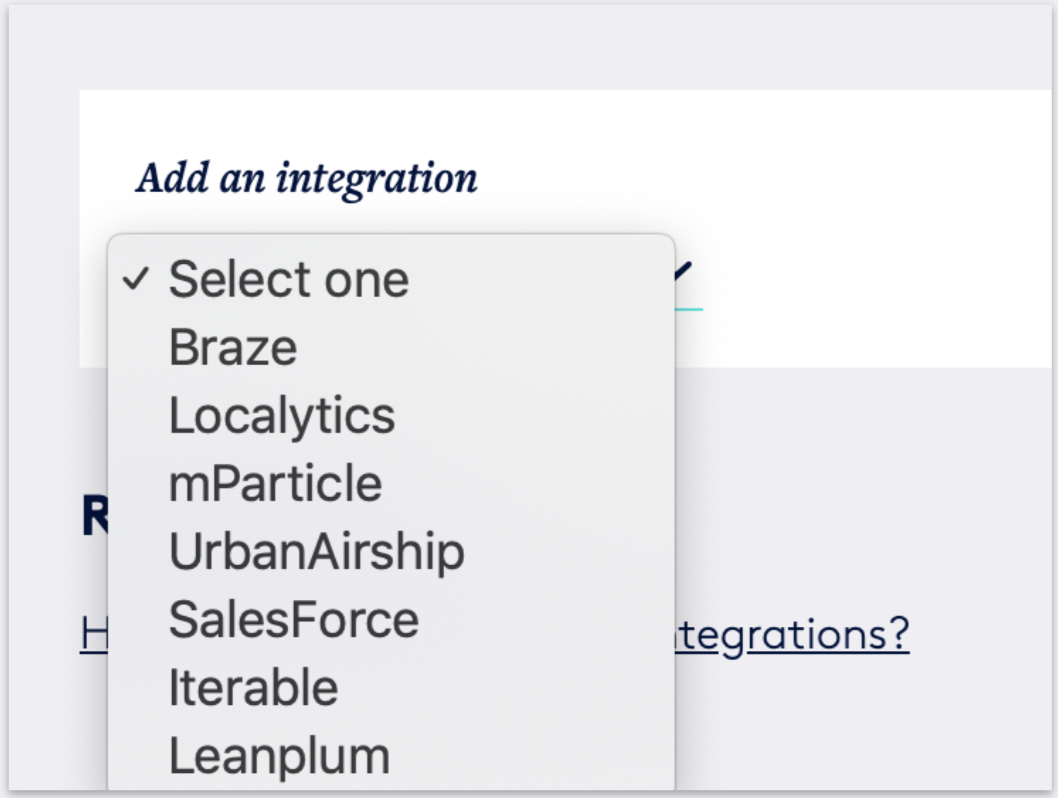Click blank dropdown space right of Leanplum
Screen dimensions: 1058x798
pyautogui.click(x=540, y=755)
